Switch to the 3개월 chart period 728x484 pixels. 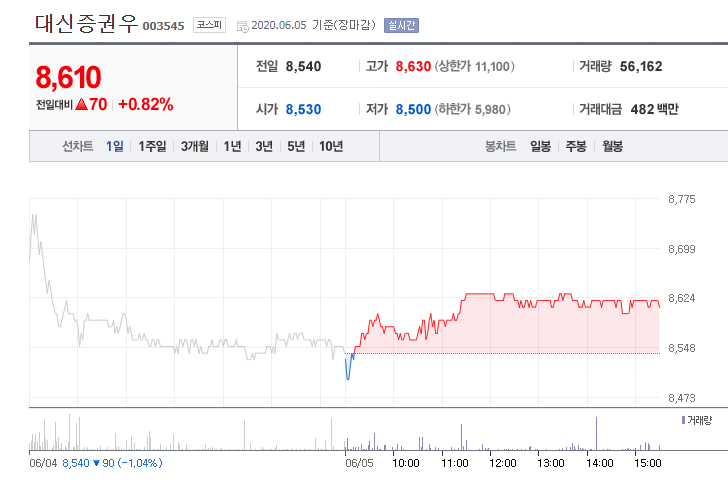click(x=195, y=146)
